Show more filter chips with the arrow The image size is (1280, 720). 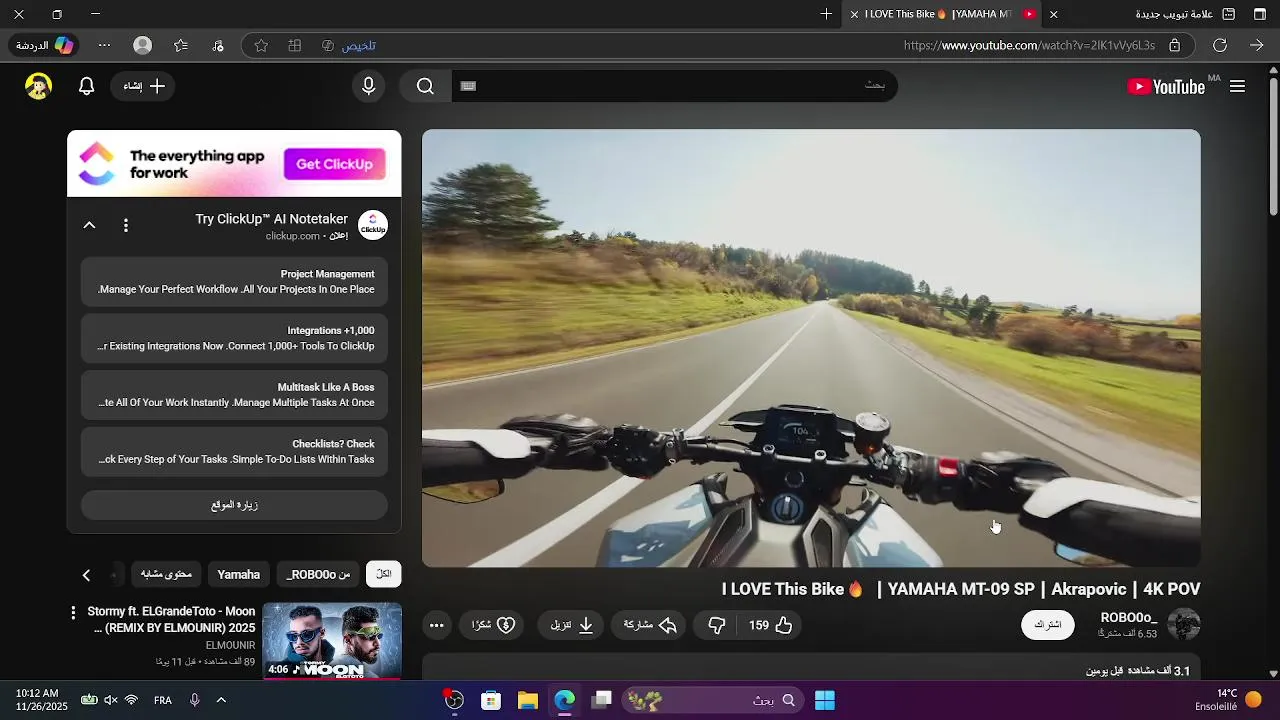pyautogui.click(x=86, y=575)
